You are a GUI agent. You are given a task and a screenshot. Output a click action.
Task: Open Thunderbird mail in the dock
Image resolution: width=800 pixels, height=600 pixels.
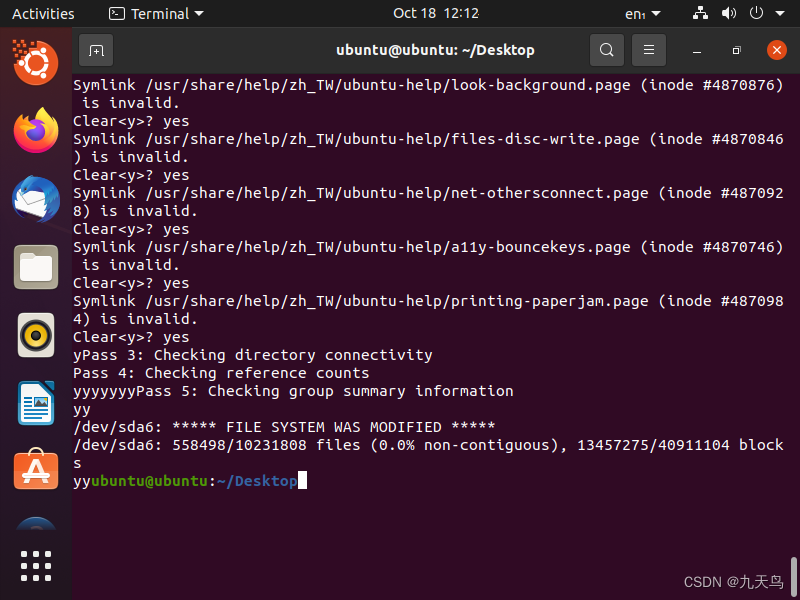[36, 199]
